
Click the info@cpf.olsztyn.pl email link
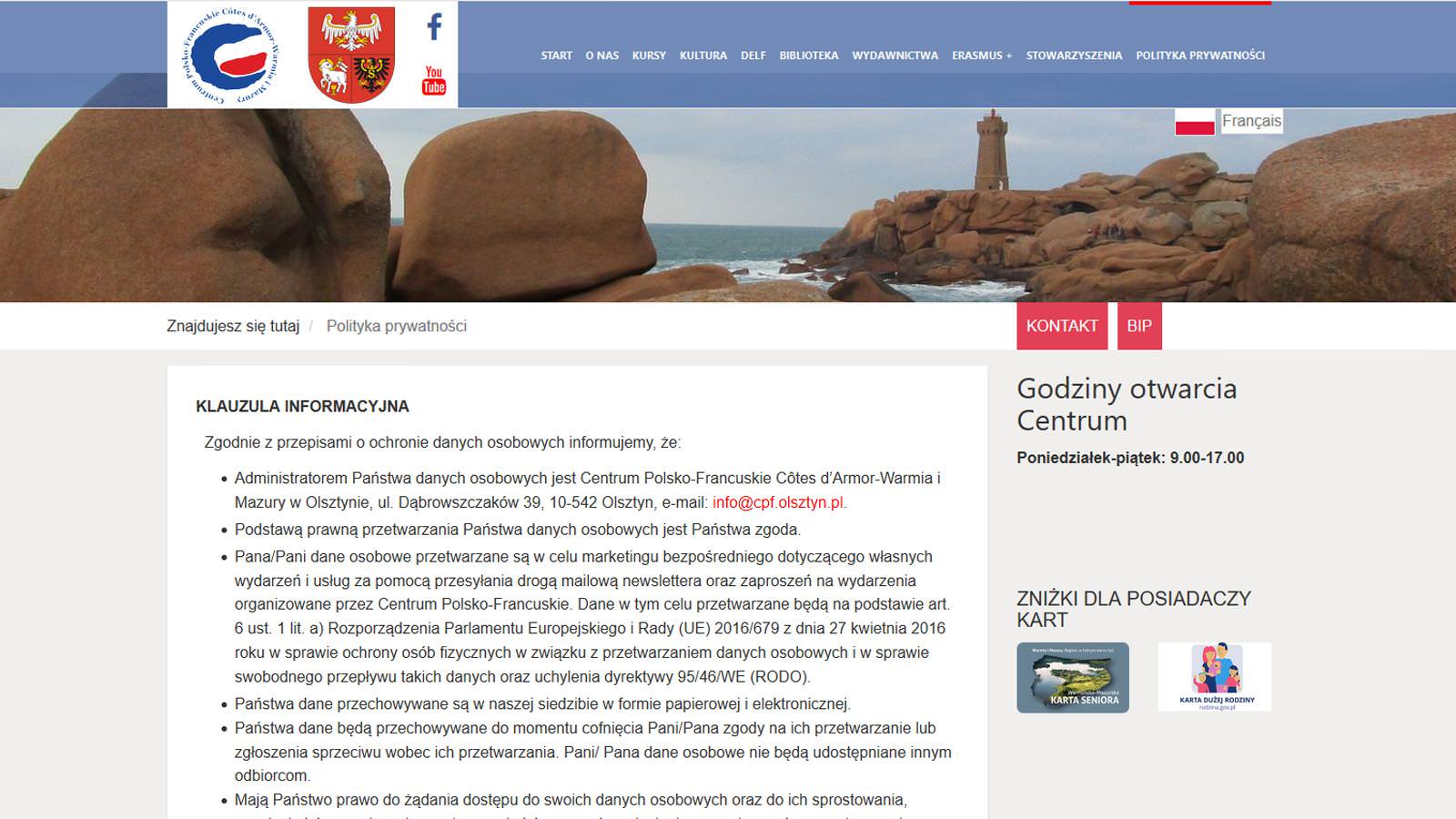(778, 502)
